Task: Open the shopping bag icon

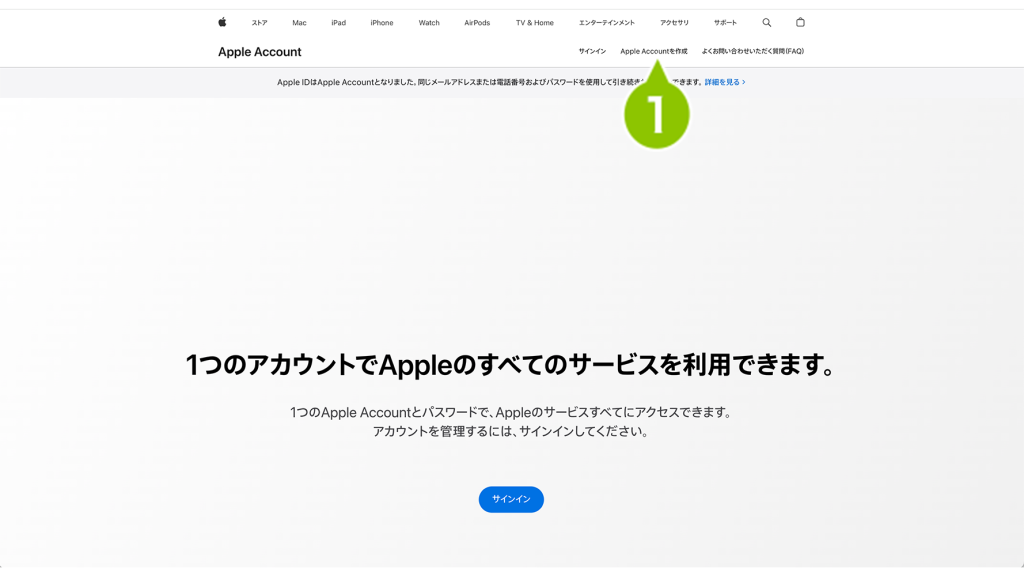Action: coord(800,22)
